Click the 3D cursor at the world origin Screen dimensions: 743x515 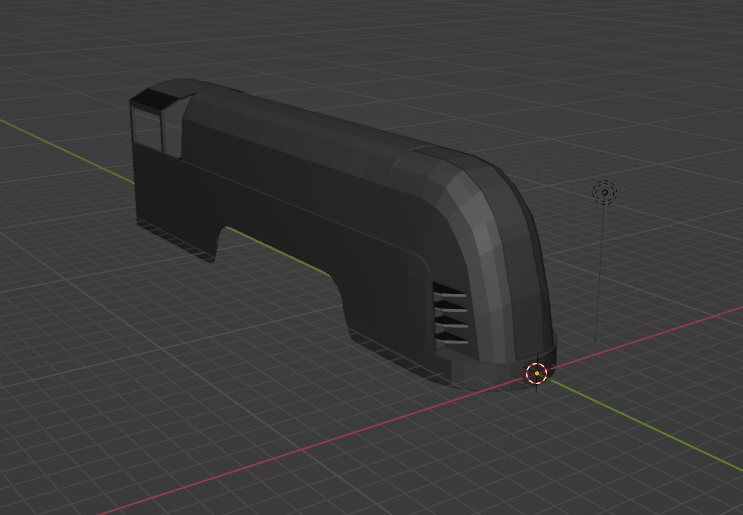coord(536,373)
